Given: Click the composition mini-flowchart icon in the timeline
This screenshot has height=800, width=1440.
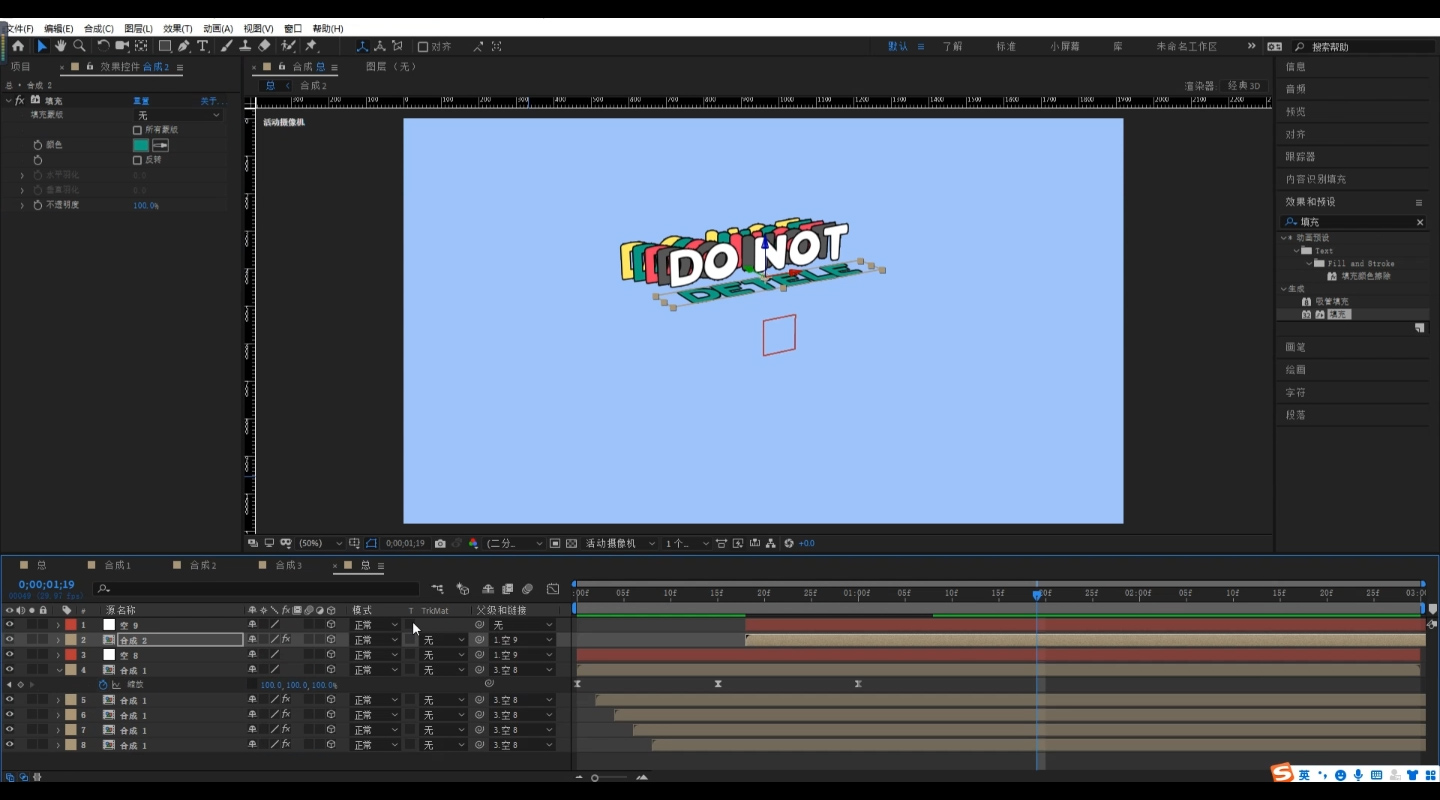Looking at the screenshot, I should [x=438, y=589].
